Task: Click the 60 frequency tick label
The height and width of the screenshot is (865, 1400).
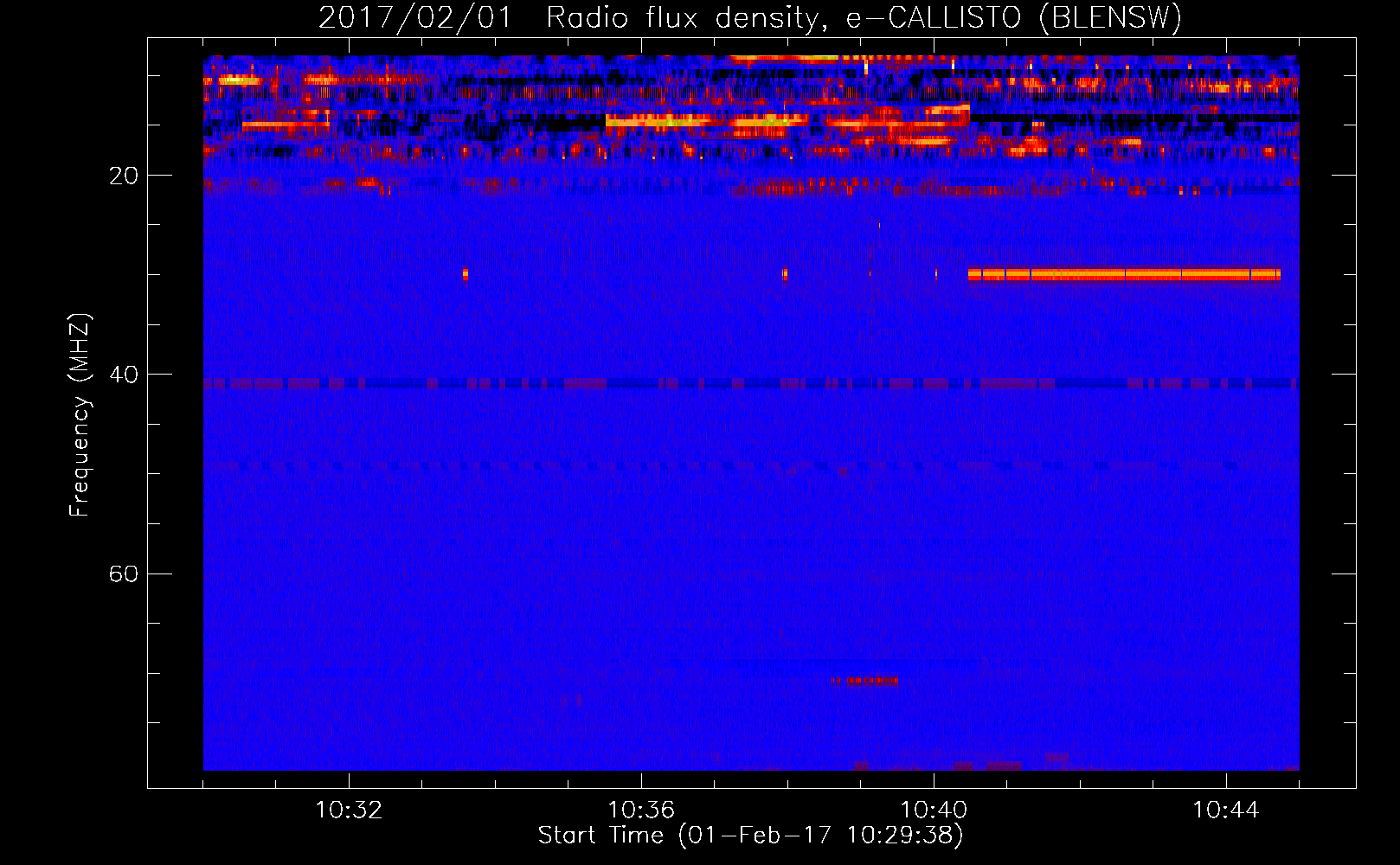Action: 124,573
